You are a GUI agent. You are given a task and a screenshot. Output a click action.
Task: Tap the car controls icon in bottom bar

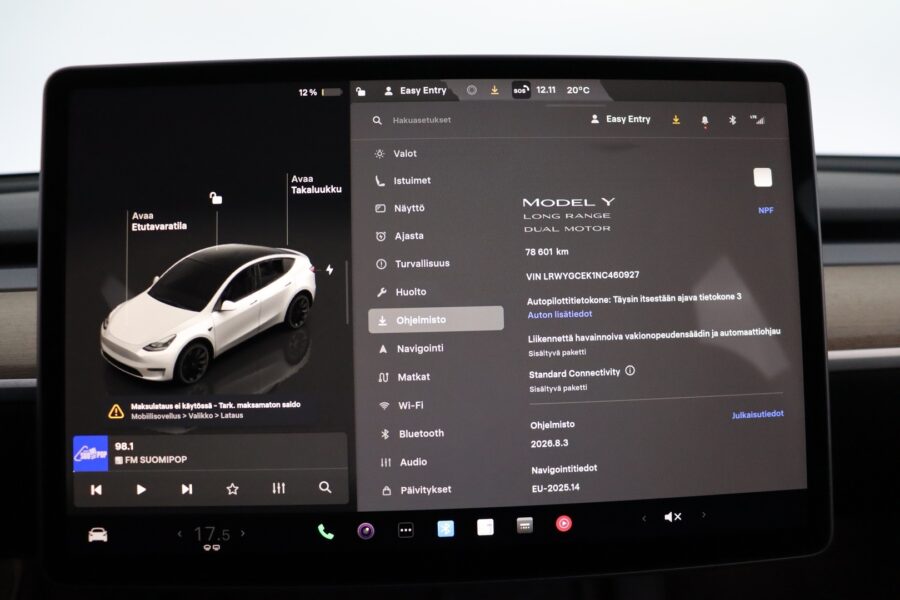click(x=98, y=535)
